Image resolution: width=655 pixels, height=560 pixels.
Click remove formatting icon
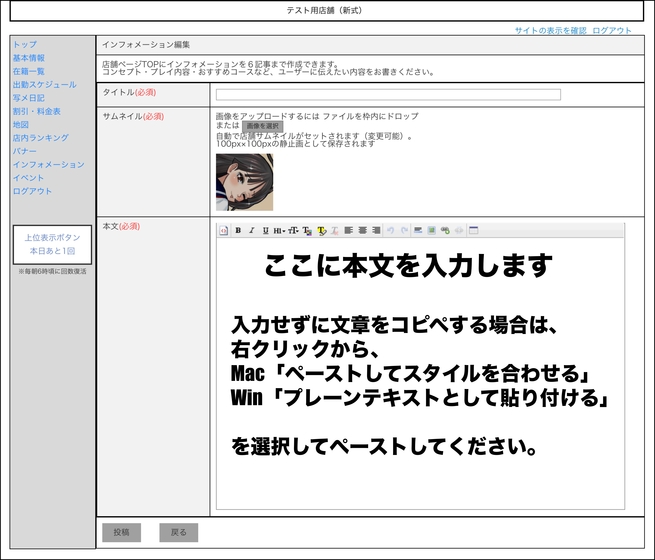click(335, 231)
